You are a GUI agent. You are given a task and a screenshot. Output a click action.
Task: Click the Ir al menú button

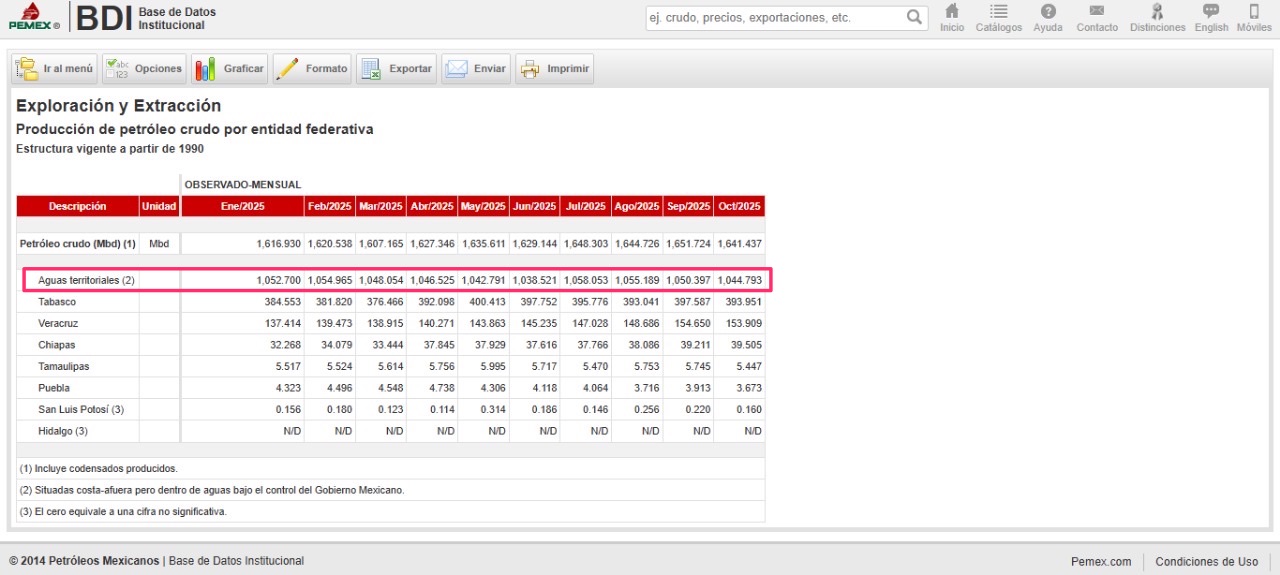55,69
